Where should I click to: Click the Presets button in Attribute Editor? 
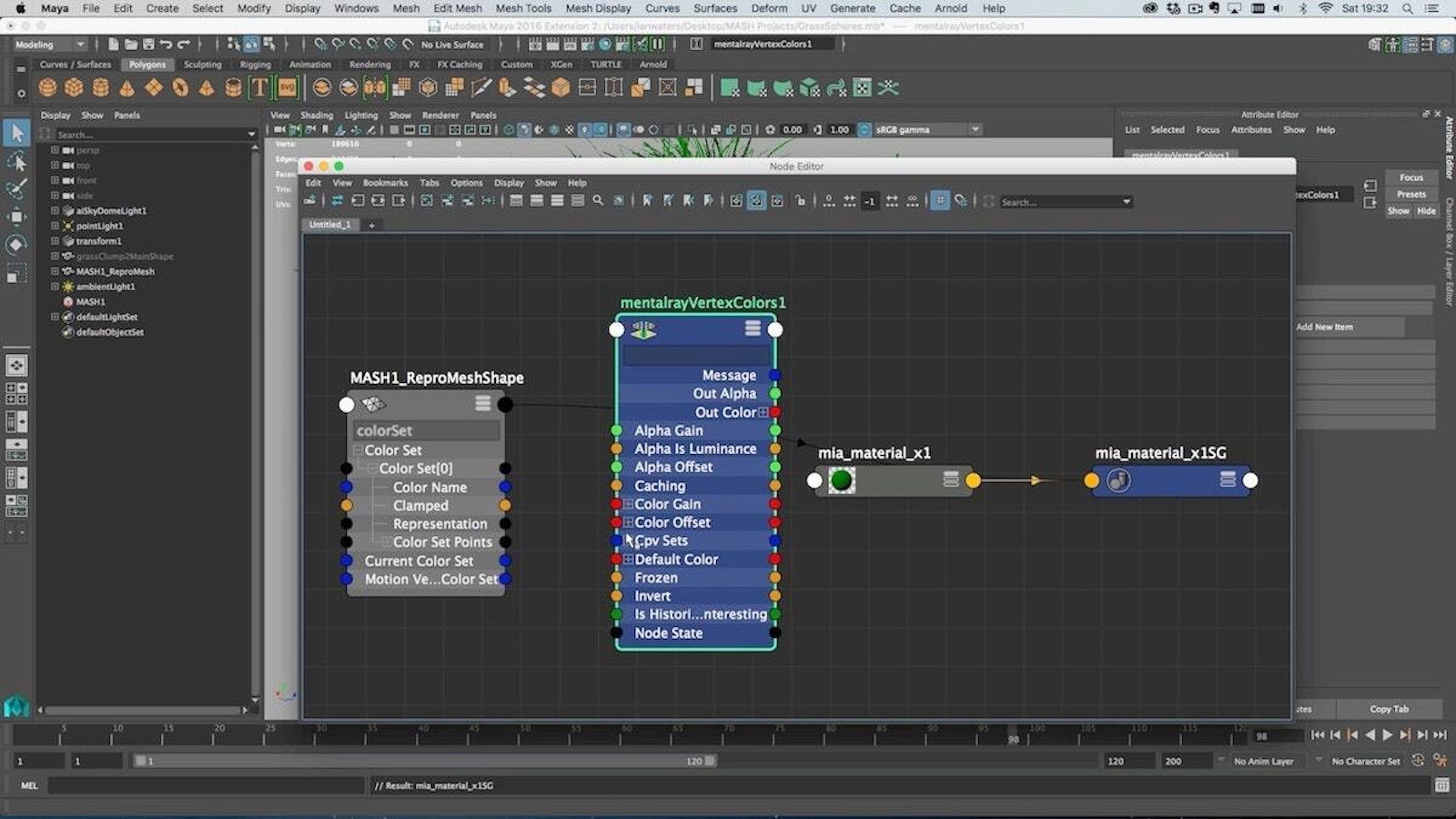coord(1410,194)
